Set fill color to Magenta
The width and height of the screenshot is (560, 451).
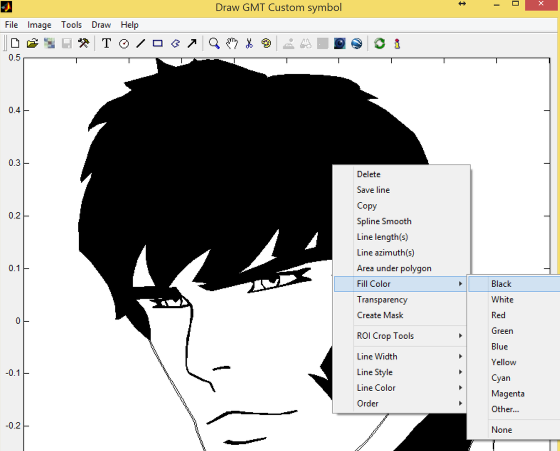(x=514, y=394)
